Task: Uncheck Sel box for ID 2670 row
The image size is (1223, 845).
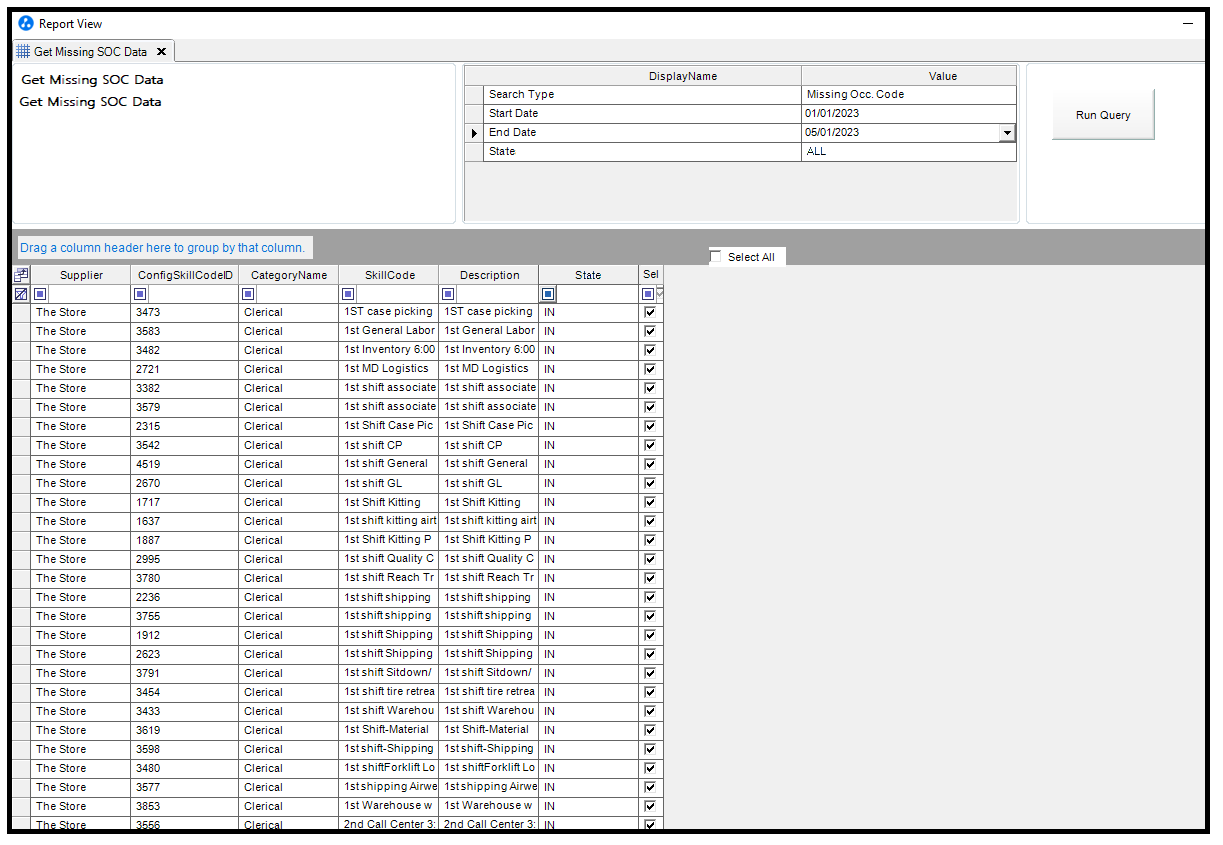Action: (650, 483)
